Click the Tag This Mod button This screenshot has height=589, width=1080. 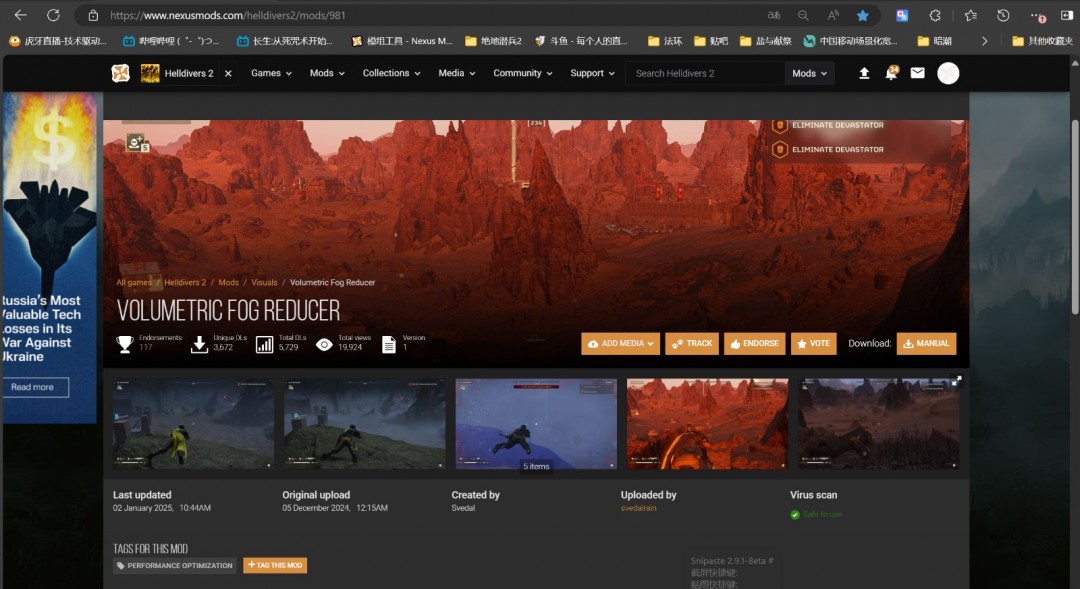pyautogui.click(x=275, y=566)
